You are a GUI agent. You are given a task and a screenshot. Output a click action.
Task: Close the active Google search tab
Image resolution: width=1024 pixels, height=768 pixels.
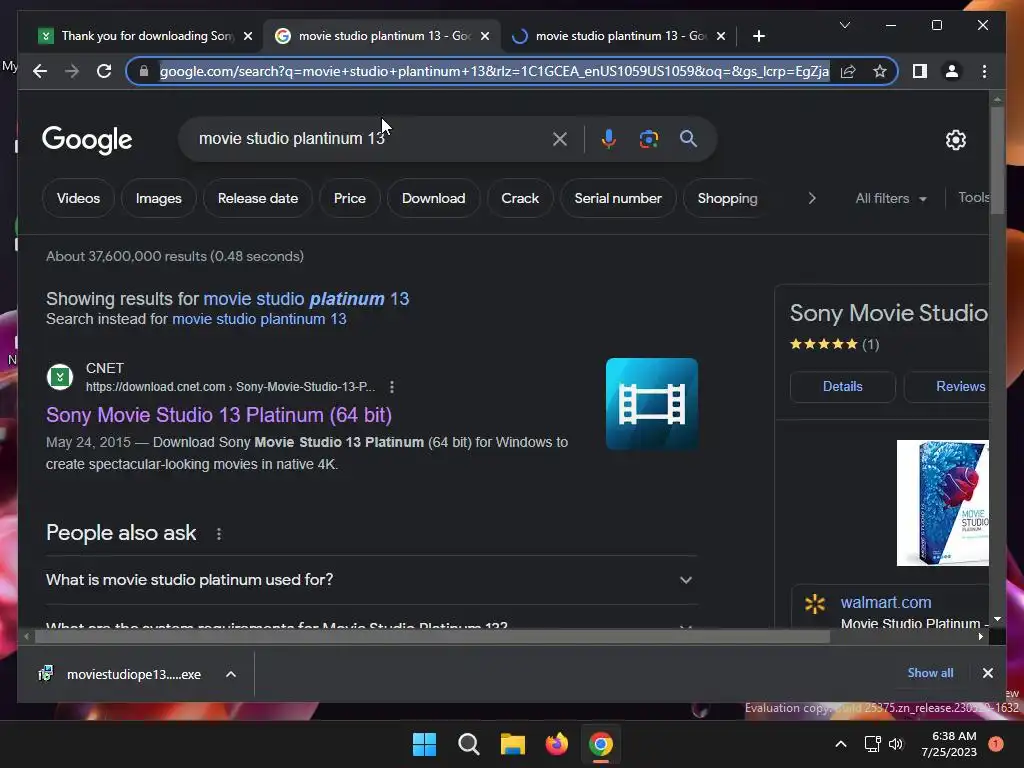click(x=485, y=36)
